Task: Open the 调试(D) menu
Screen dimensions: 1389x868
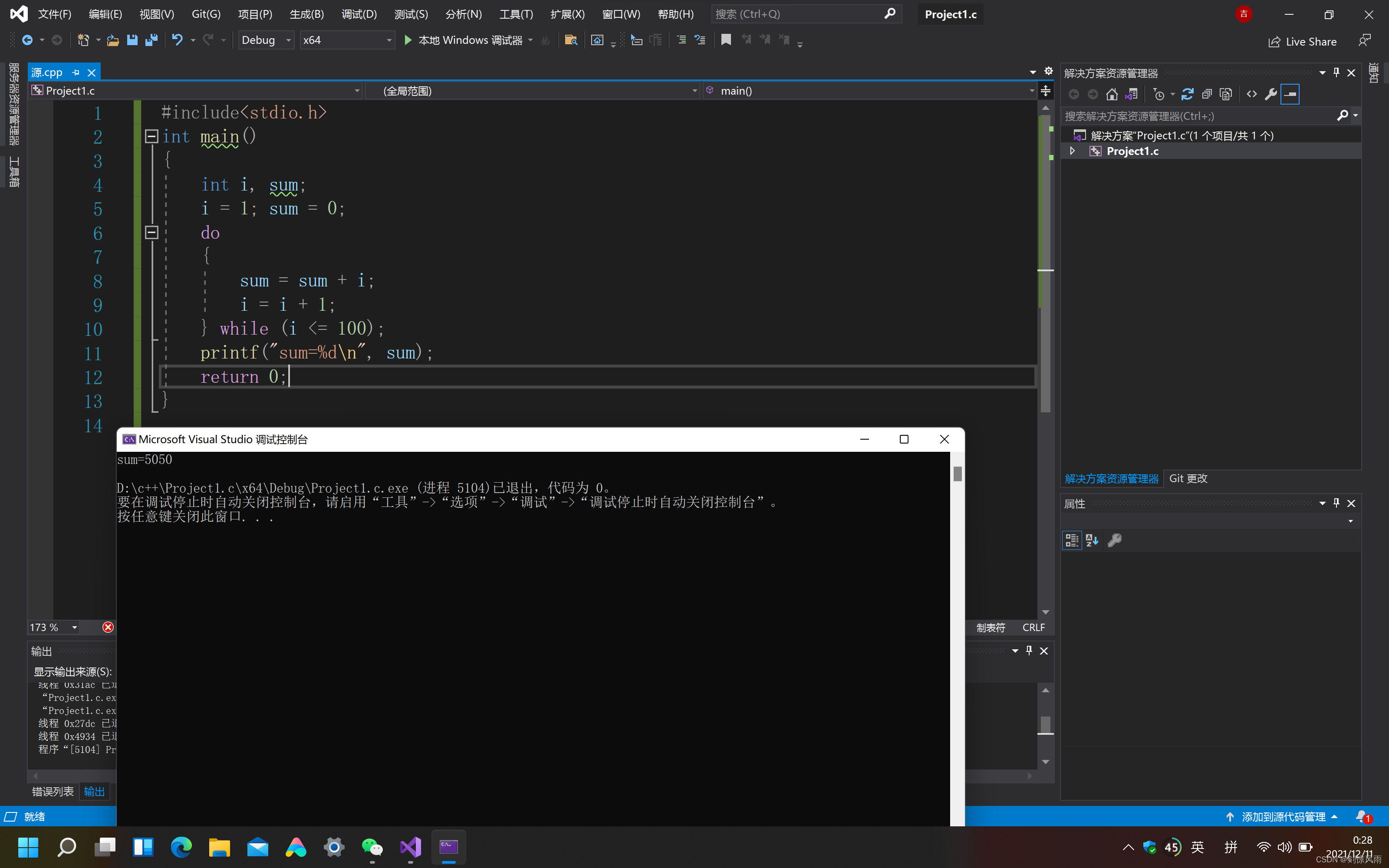Action: point(359,14)
